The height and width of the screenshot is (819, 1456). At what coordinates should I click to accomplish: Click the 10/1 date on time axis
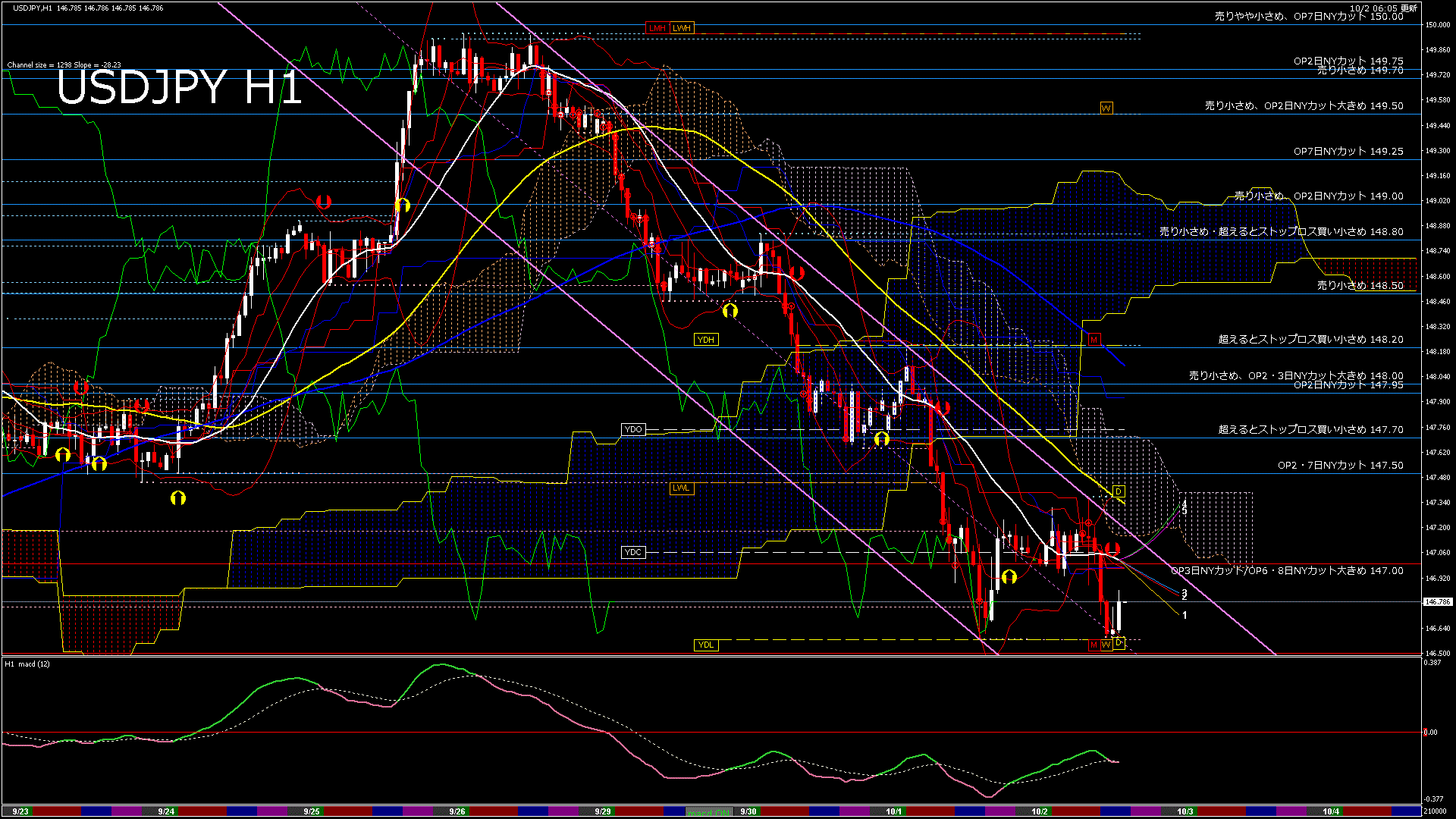pos(894,811)
